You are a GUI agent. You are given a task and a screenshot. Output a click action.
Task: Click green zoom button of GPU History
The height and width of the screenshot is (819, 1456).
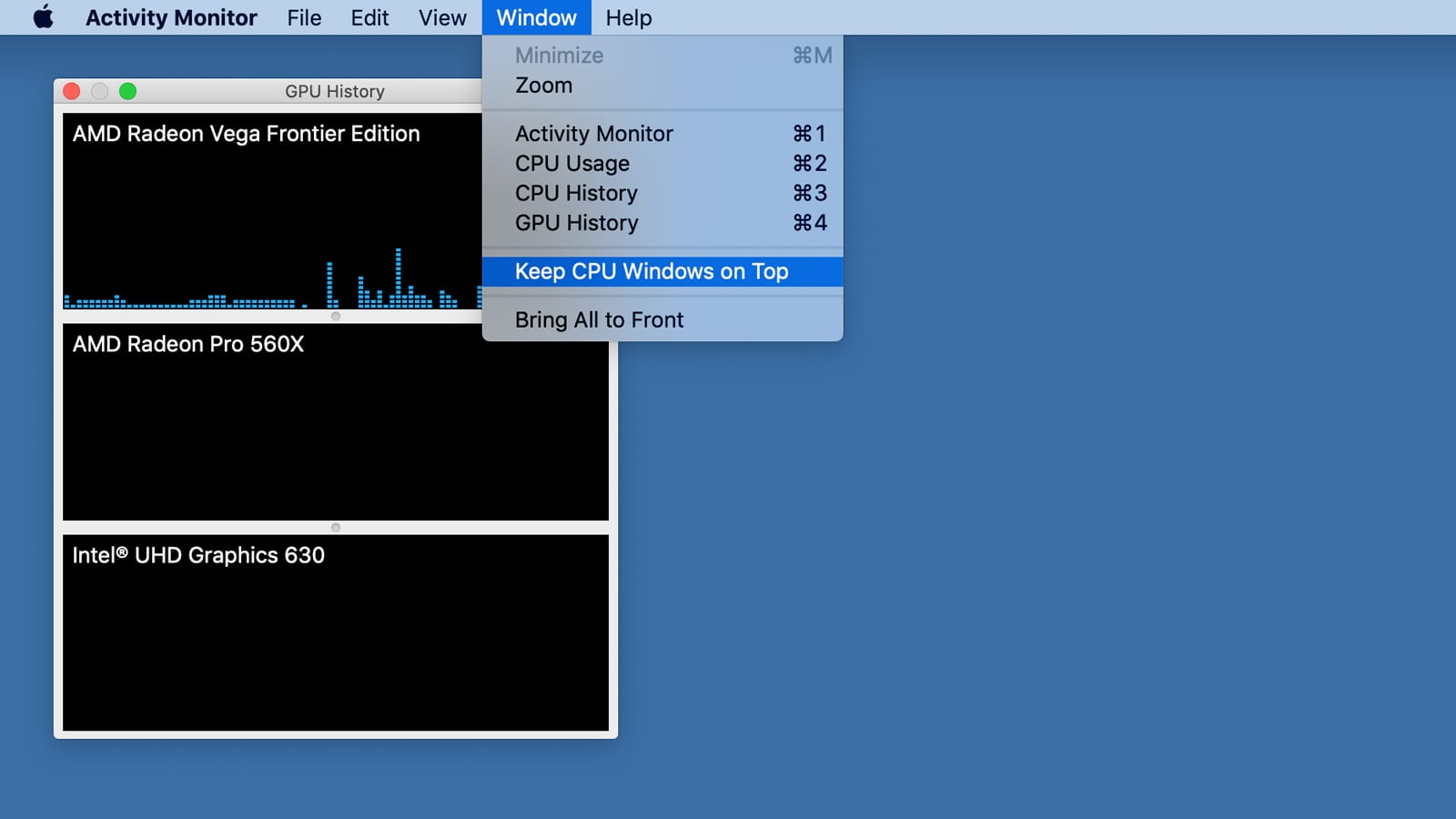(x=128, y=91)
